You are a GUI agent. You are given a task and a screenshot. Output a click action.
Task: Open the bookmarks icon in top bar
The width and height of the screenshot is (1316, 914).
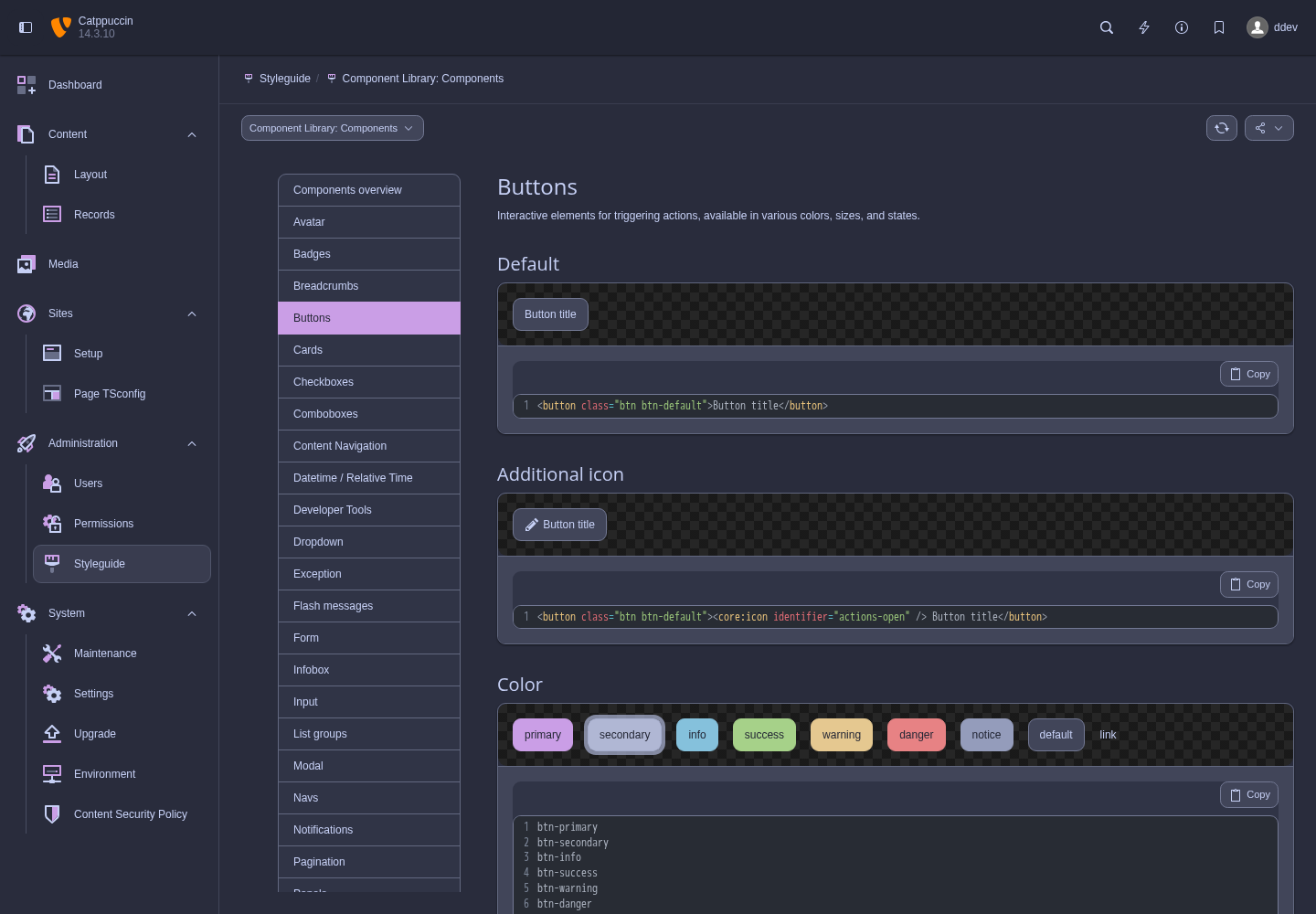1219,27
